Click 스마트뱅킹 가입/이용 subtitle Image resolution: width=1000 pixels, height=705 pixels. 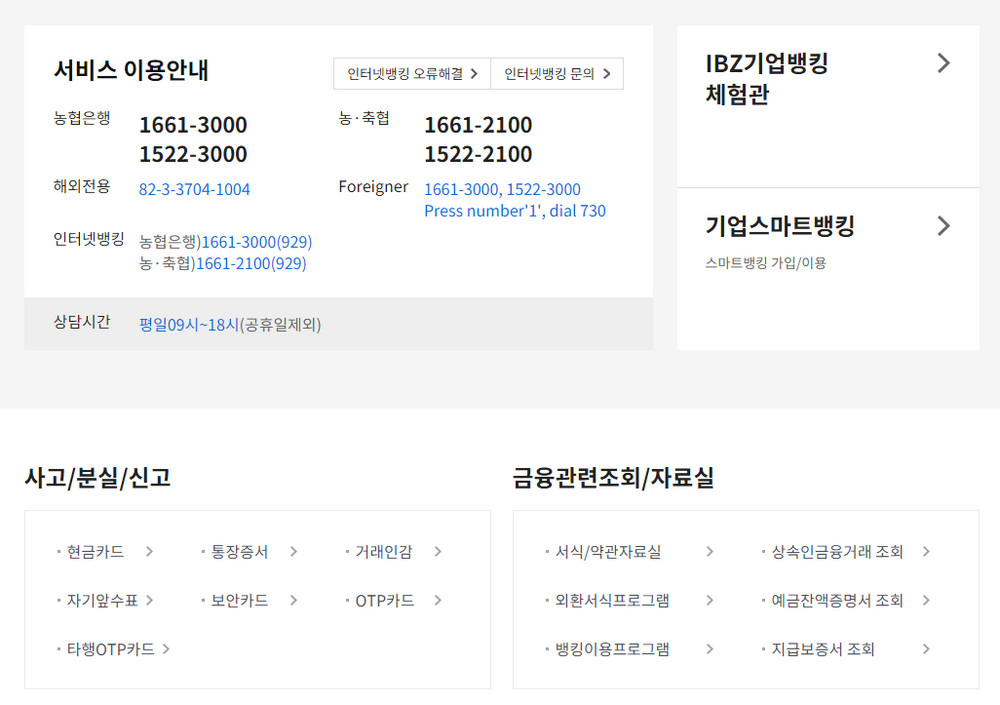pyautogui.click(x=765, y=263)
